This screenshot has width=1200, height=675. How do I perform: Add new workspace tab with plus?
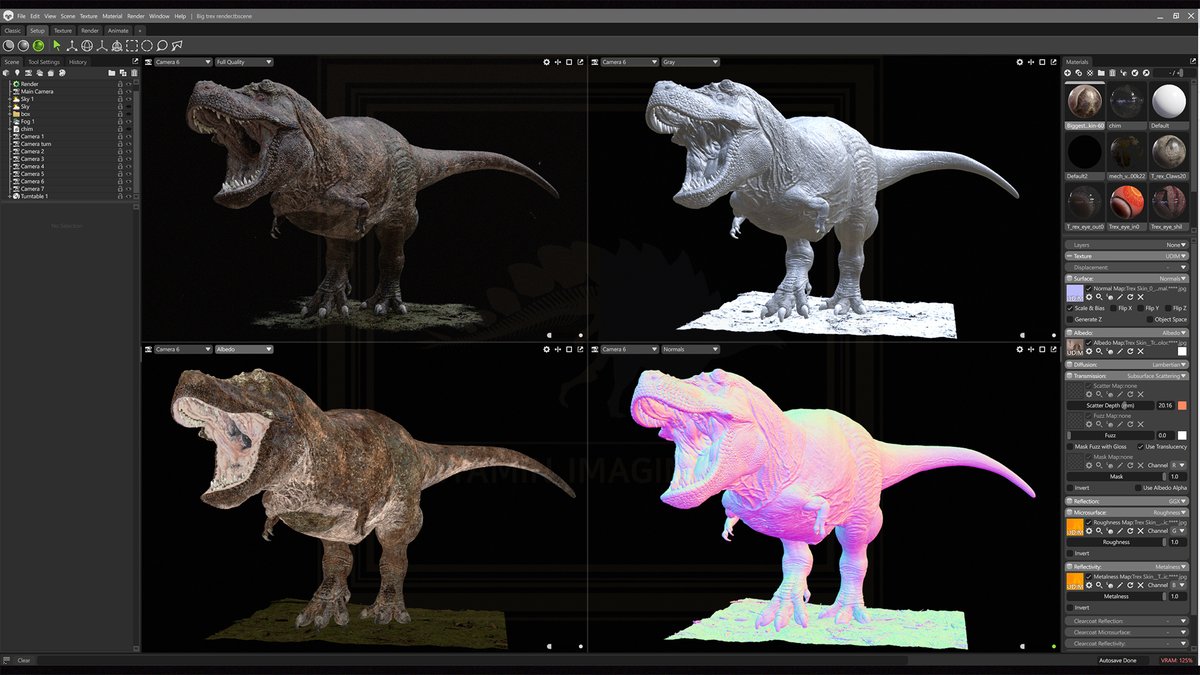pyautogui.click(x=140, y=31)
